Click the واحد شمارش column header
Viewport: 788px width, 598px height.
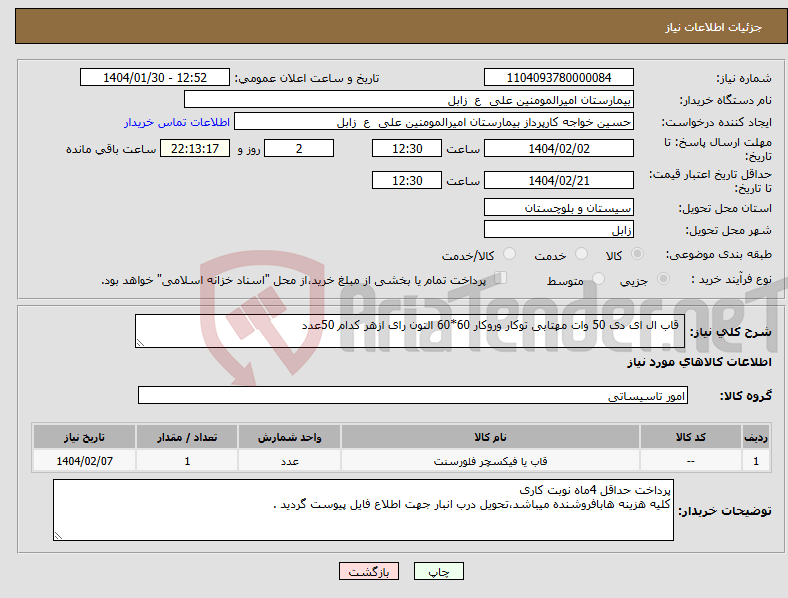click(x=289, y=437)
